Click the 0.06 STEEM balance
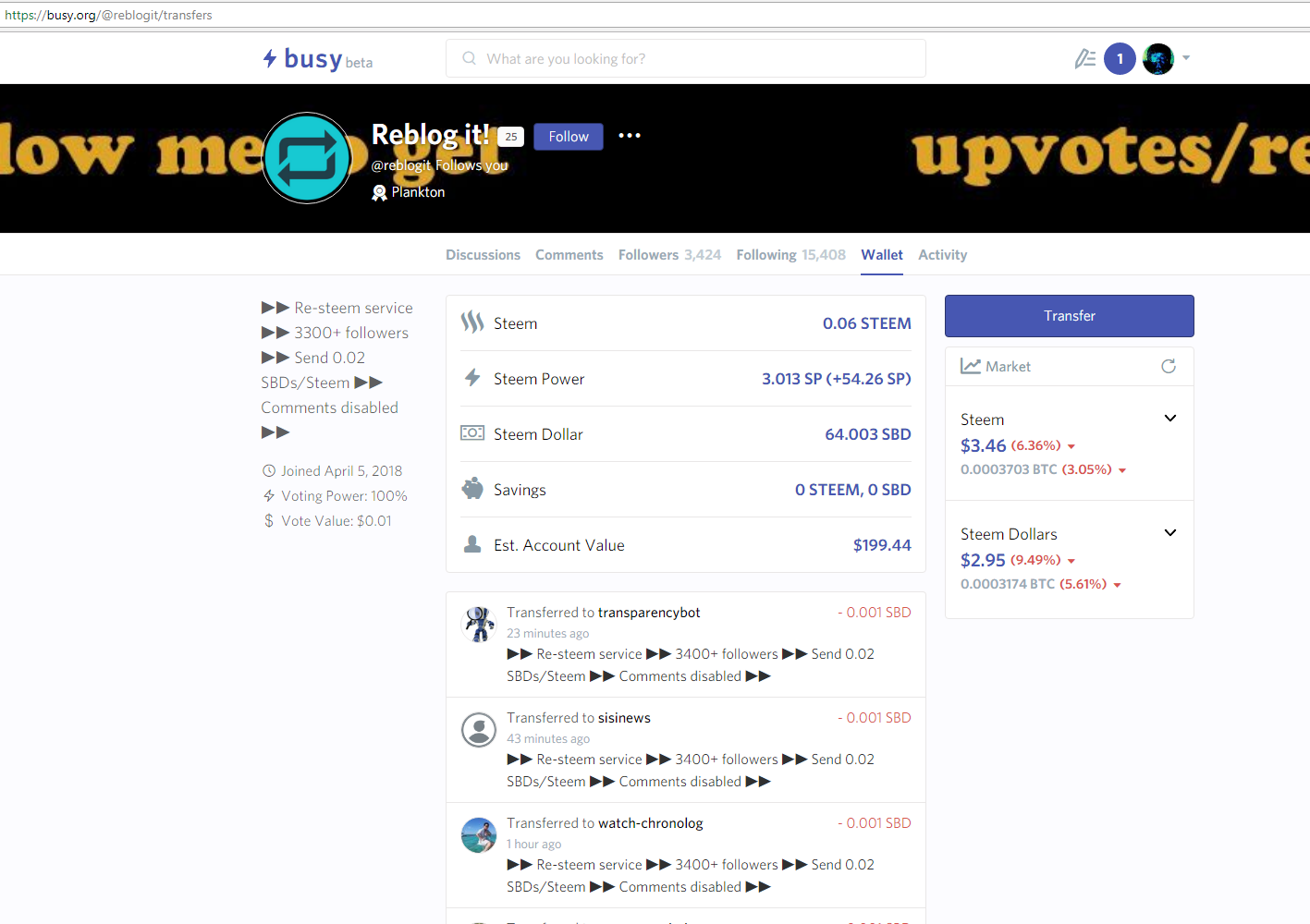 (x=867, y=323)
